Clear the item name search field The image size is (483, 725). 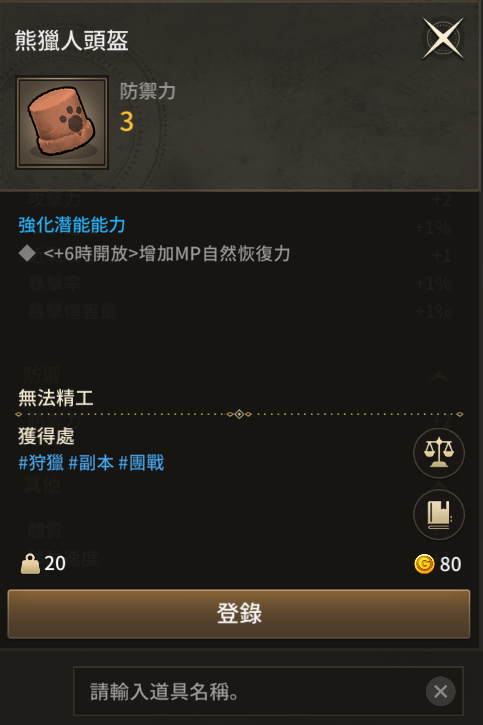(440, 691)
